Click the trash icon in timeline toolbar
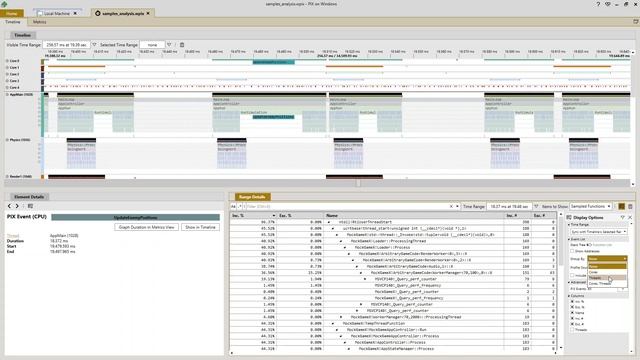 [x=182, y=45]
